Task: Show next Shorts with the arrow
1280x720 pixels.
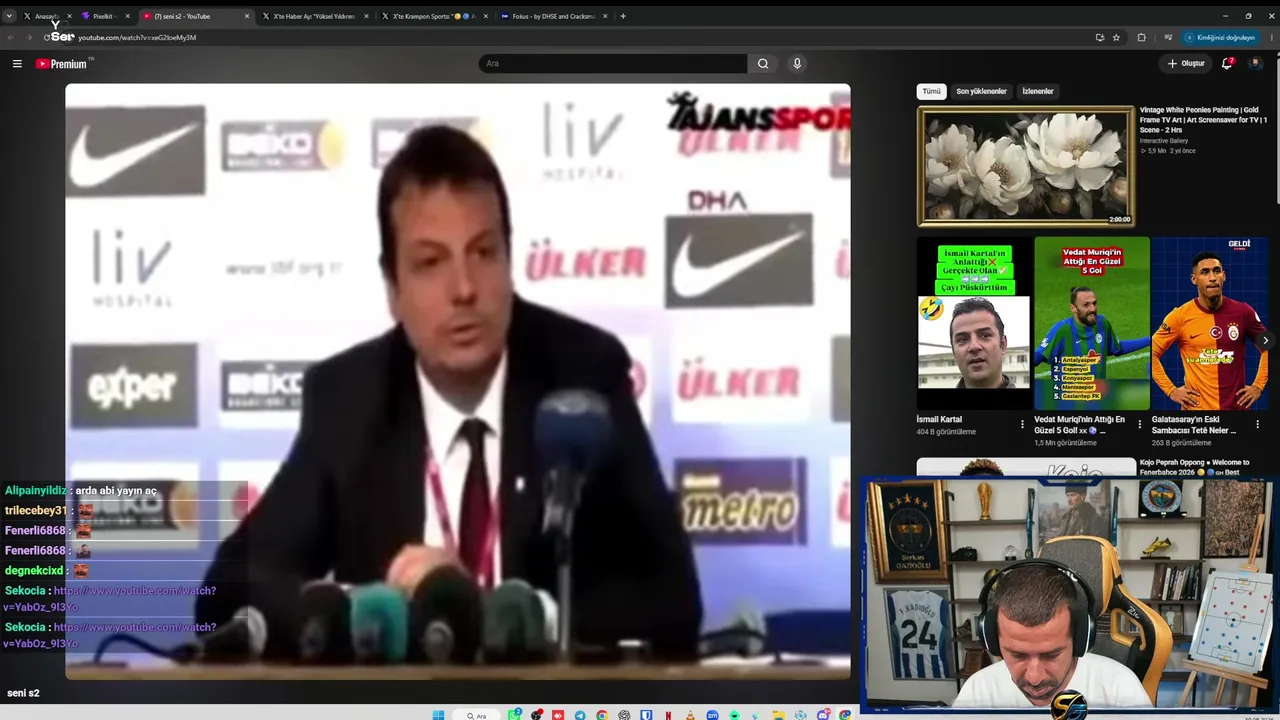Action: (x=1265, y=341)
